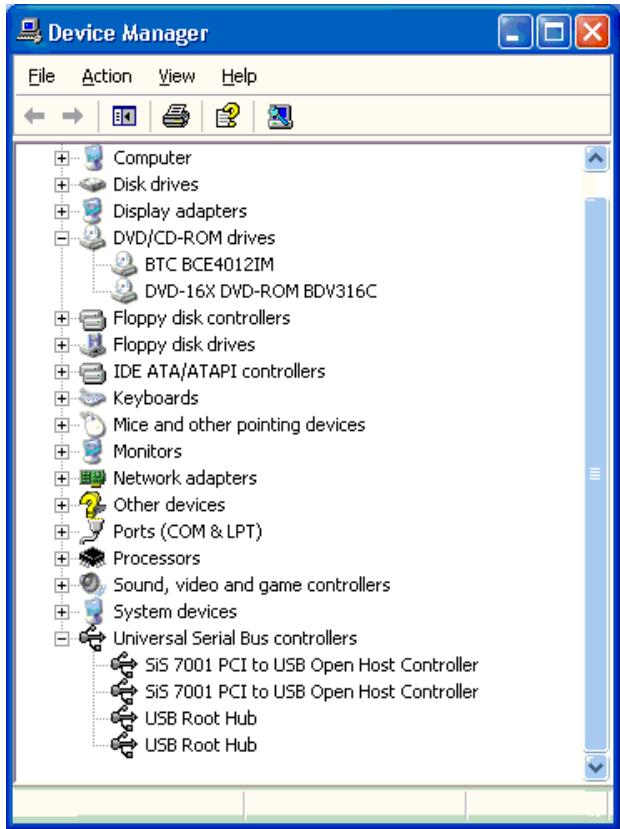
Task: Select the Disk drives icon
Action: point(93,185)
